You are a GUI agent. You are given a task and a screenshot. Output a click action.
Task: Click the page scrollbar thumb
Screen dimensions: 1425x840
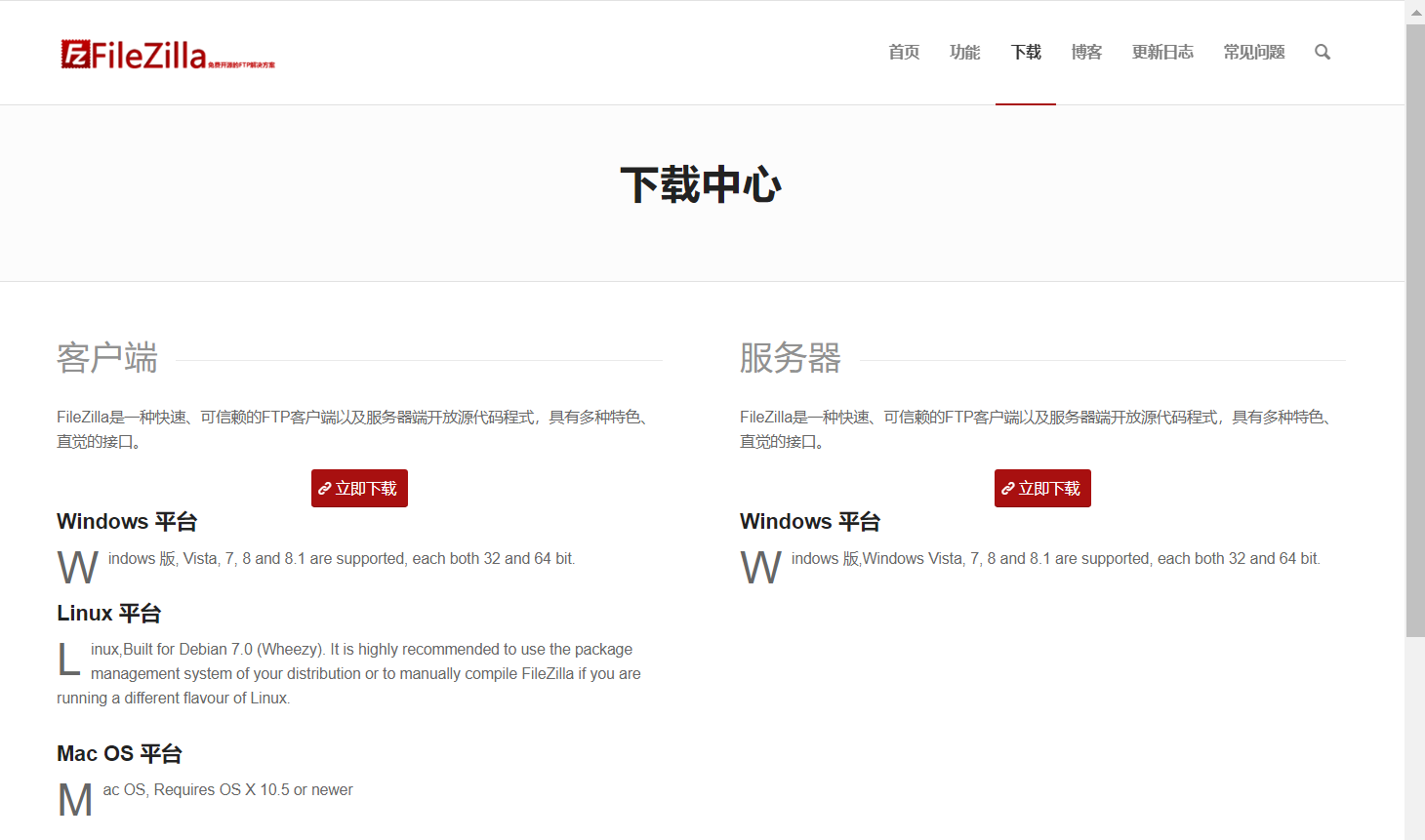(1415, 331)
